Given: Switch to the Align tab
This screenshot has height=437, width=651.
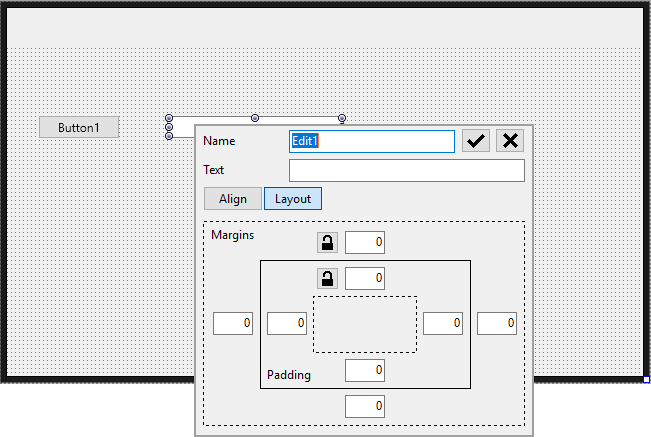Looking at the screenshot, I should click(233, 199).
